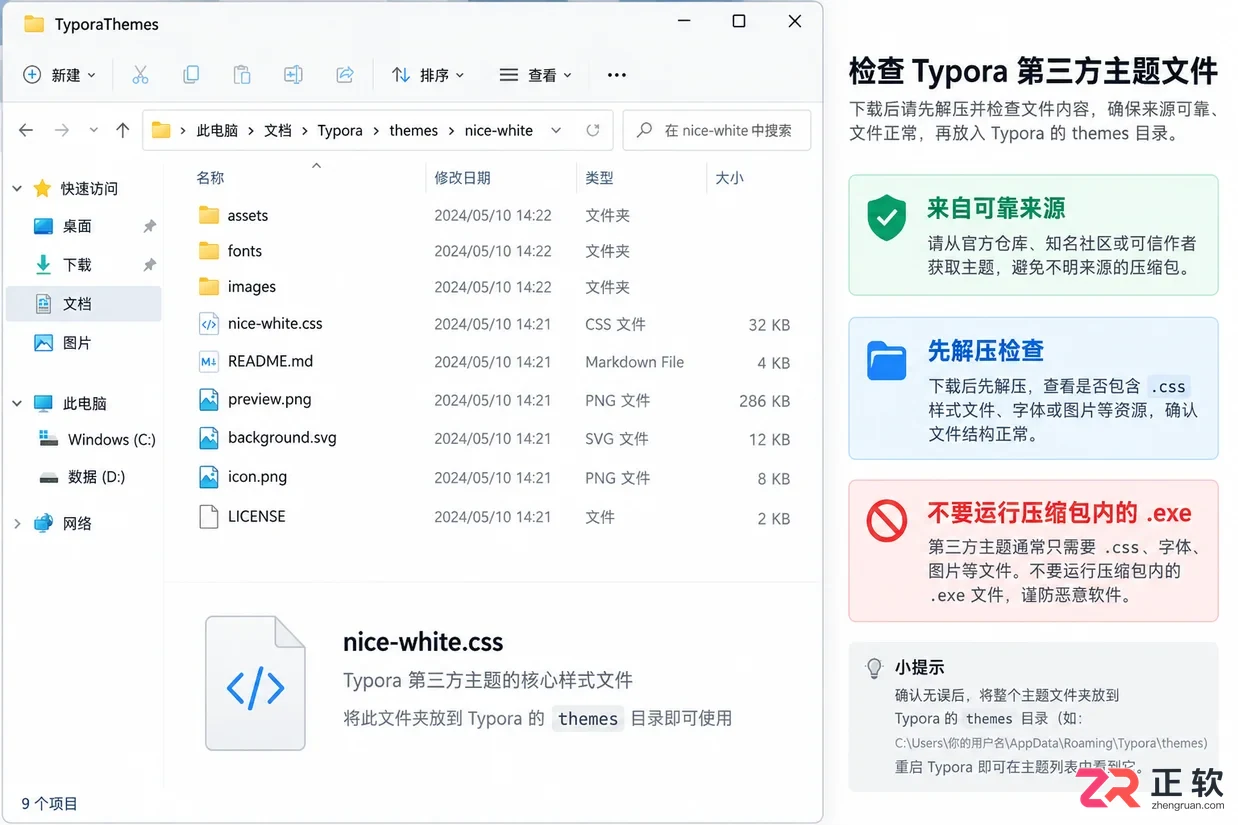Click the Copy icon in toolbar
Image resolution: width=1238 pixels, height=825 pixels.
[x=190, y=75]
